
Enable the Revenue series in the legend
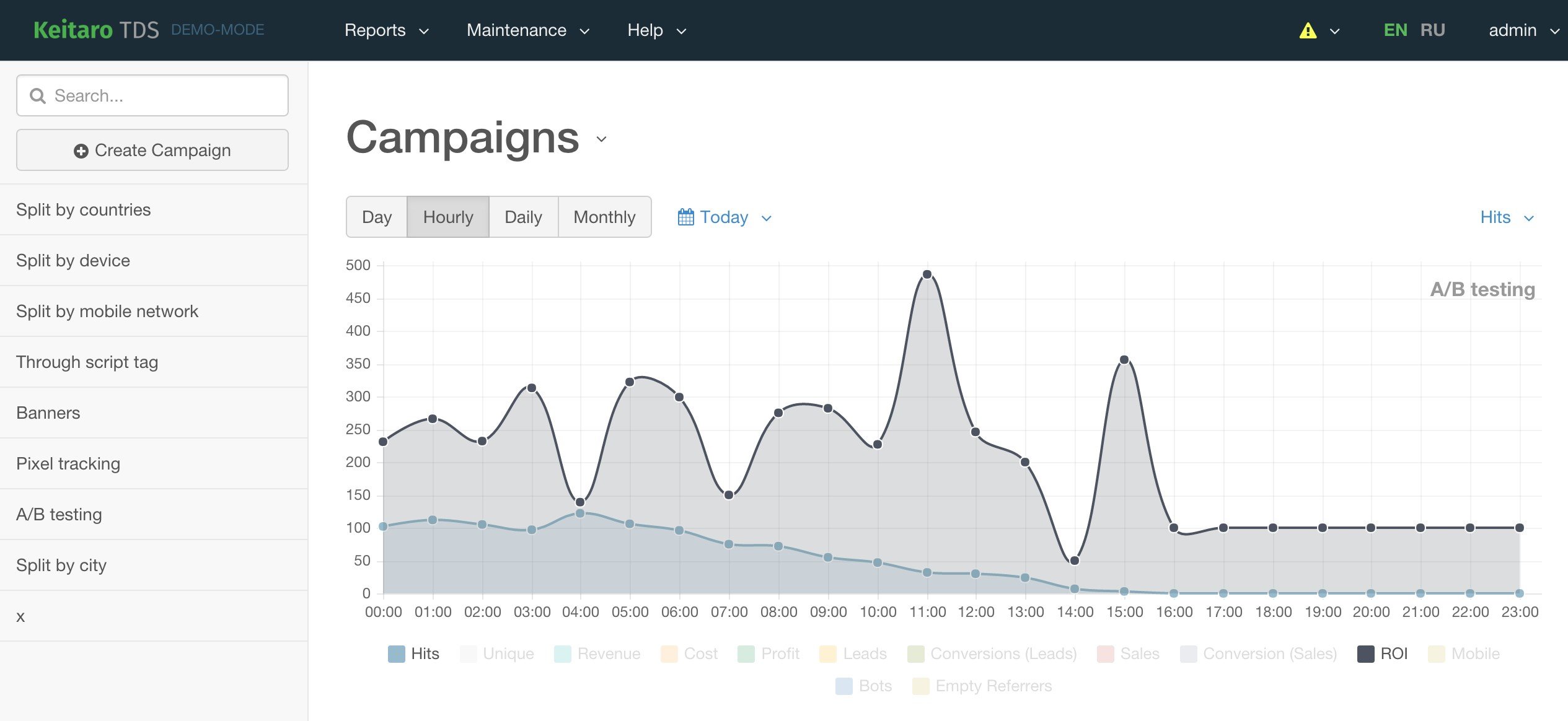(597, 654)
